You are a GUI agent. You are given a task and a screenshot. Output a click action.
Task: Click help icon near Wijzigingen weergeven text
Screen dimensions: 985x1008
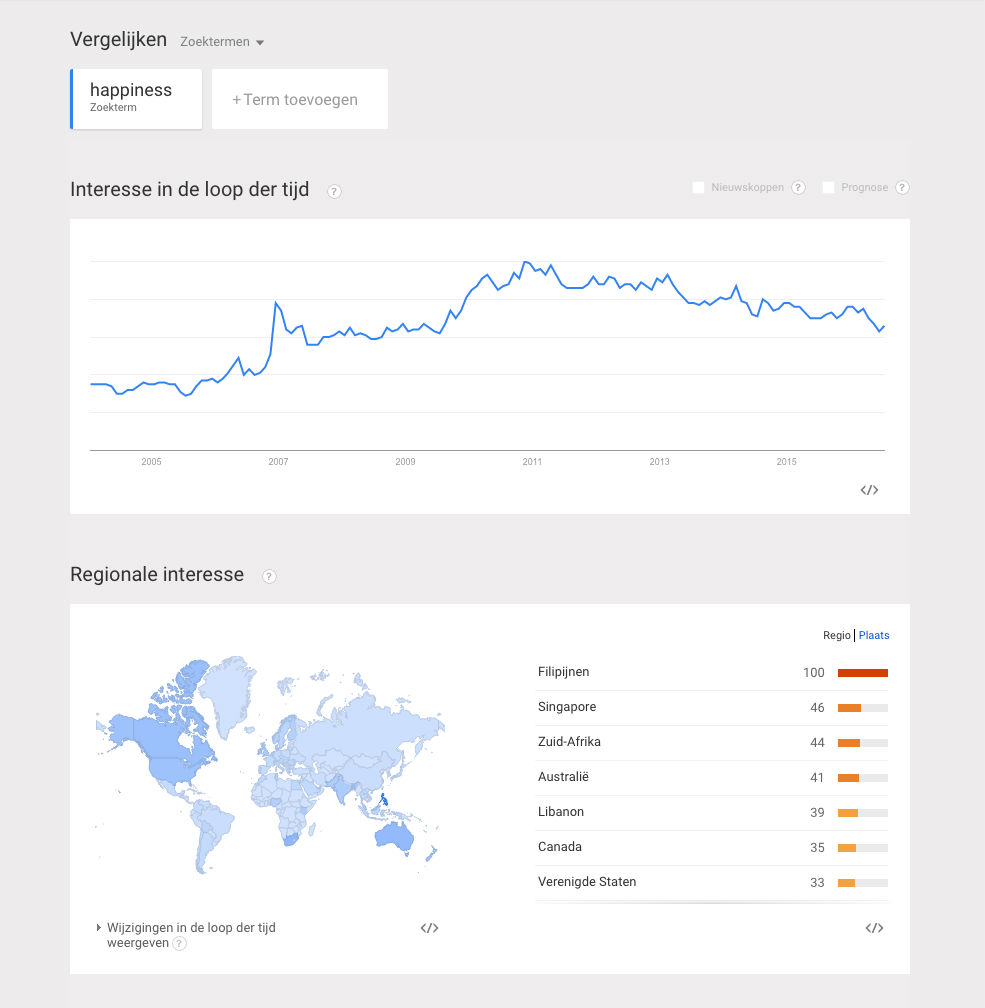179,943
